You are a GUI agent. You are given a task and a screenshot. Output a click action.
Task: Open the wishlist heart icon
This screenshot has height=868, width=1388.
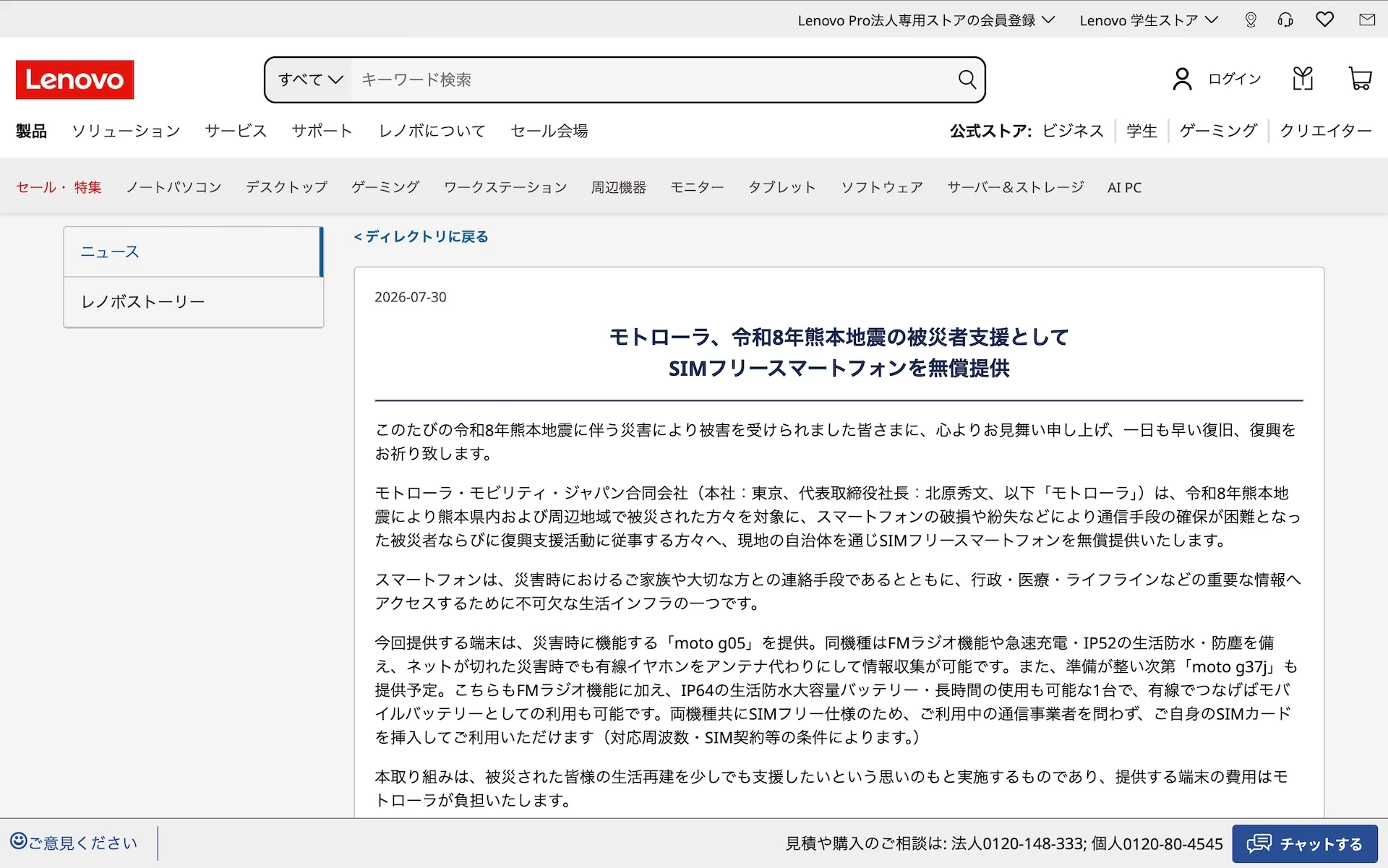[x=1324, y=20]
